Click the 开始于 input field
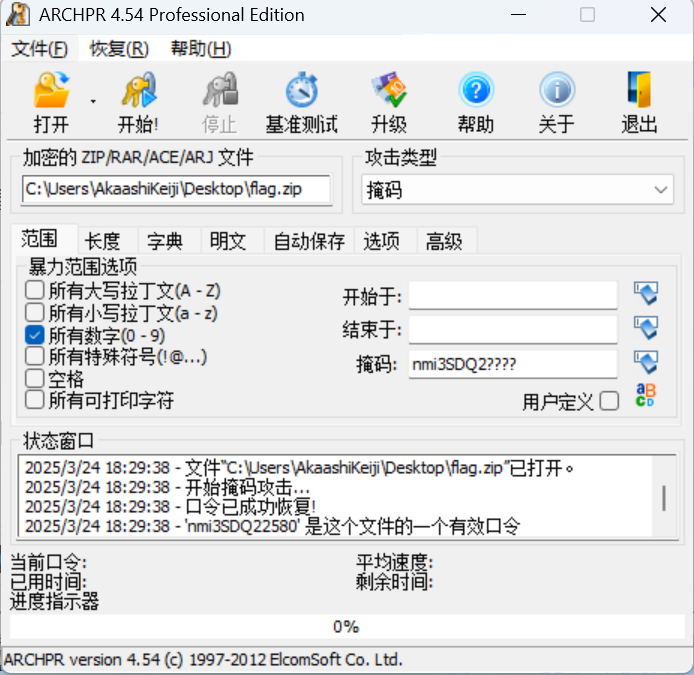Image resolution: width=694 pixels, height=675 pixels. click(513, 294)
